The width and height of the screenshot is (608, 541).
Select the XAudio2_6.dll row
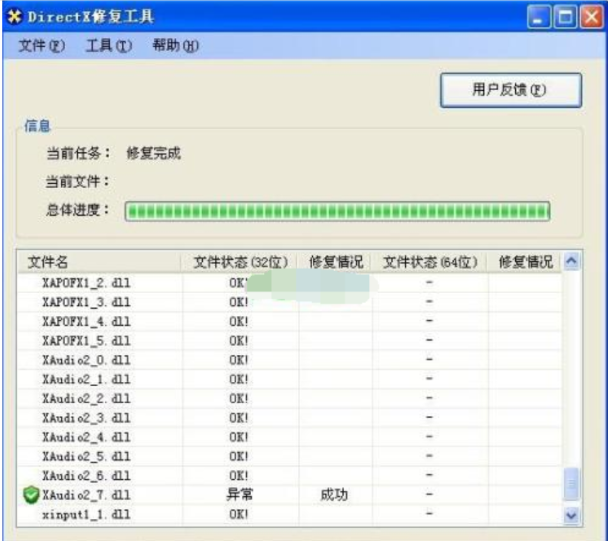point(289,476)
